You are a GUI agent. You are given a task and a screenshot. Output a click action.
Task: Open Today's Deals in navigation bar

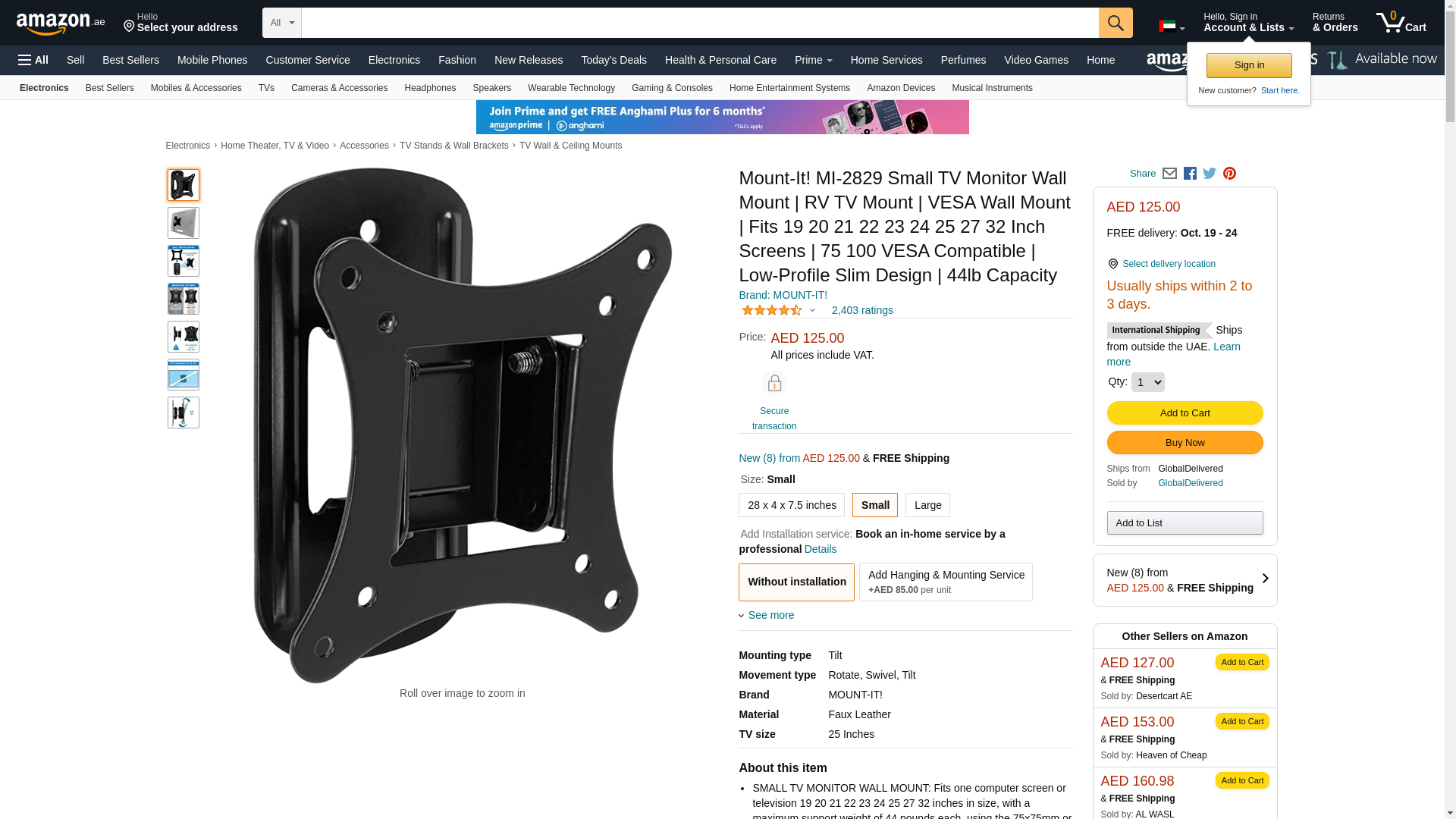coord(613,60)
